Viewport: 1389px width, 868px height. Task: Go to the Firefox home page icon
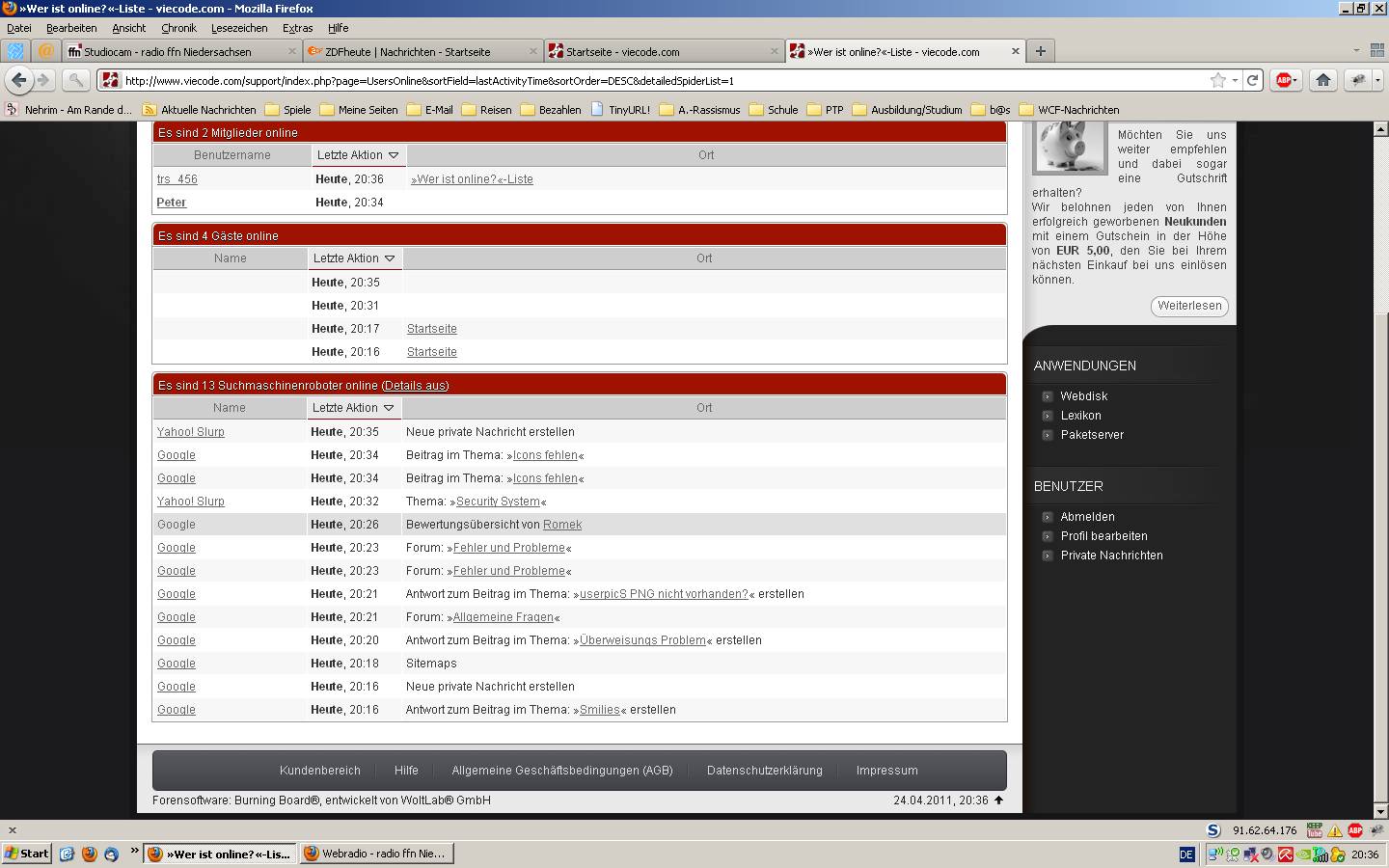(x=1323, y=80)
